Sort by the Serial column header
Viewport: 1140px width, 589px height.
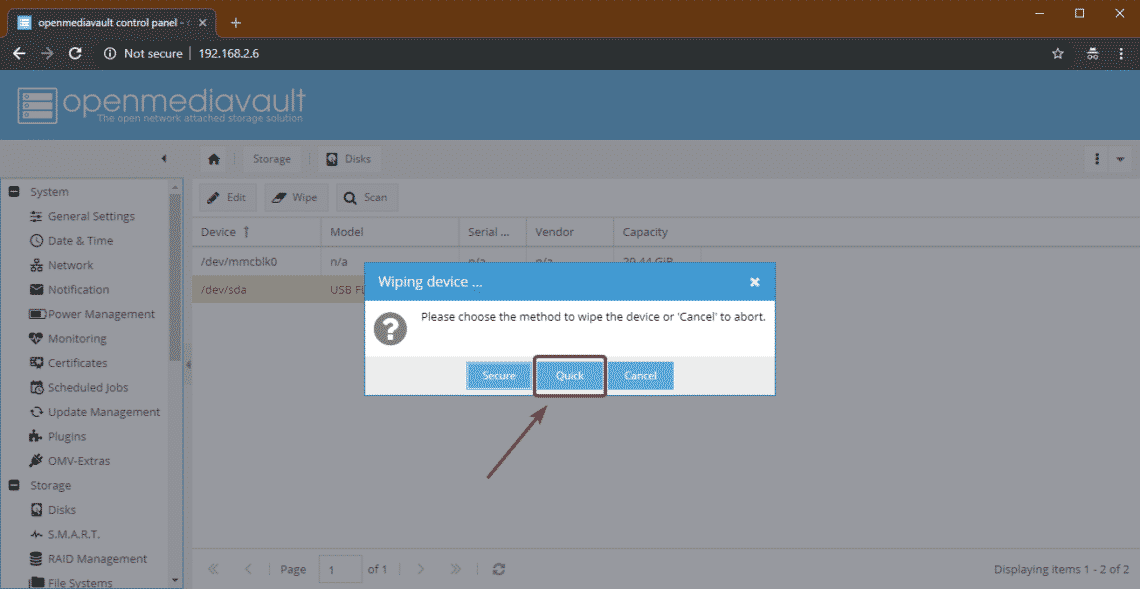pyautogui.click(x=492, y=232)
